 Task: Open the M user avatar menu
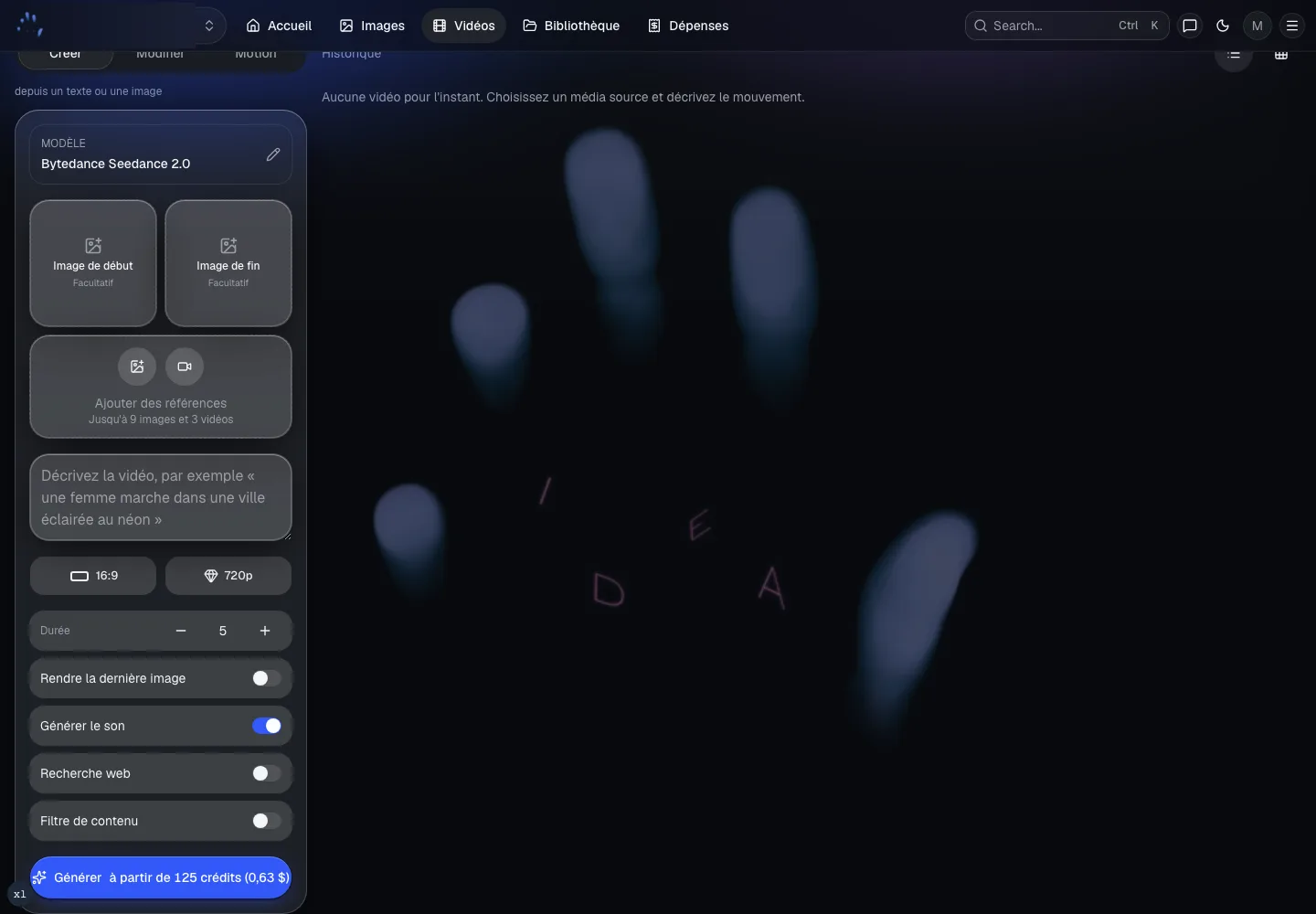[x=1258, y=26]
